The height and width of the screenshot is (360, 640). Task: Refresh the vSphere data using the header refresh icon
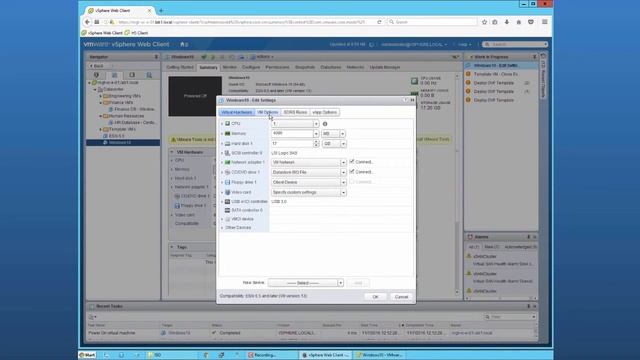coord(371,44)
